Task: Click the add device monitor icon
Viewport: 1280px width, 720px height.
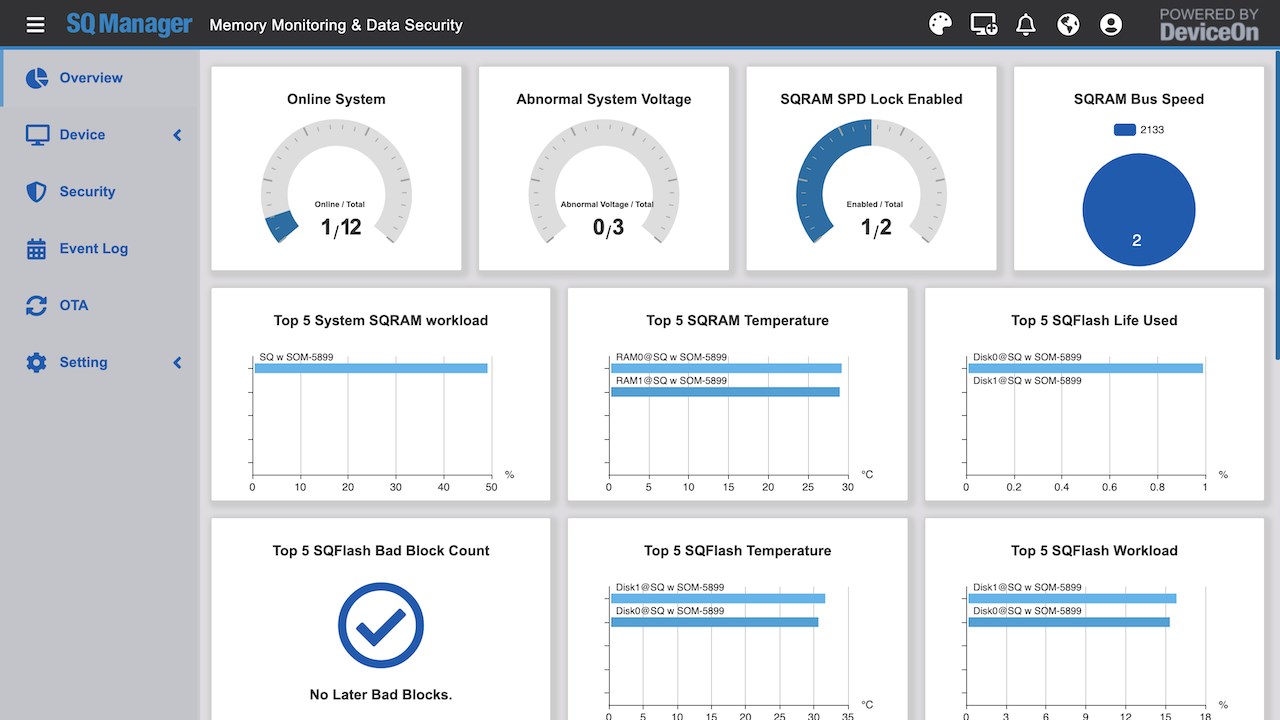Action: [984, 25]
